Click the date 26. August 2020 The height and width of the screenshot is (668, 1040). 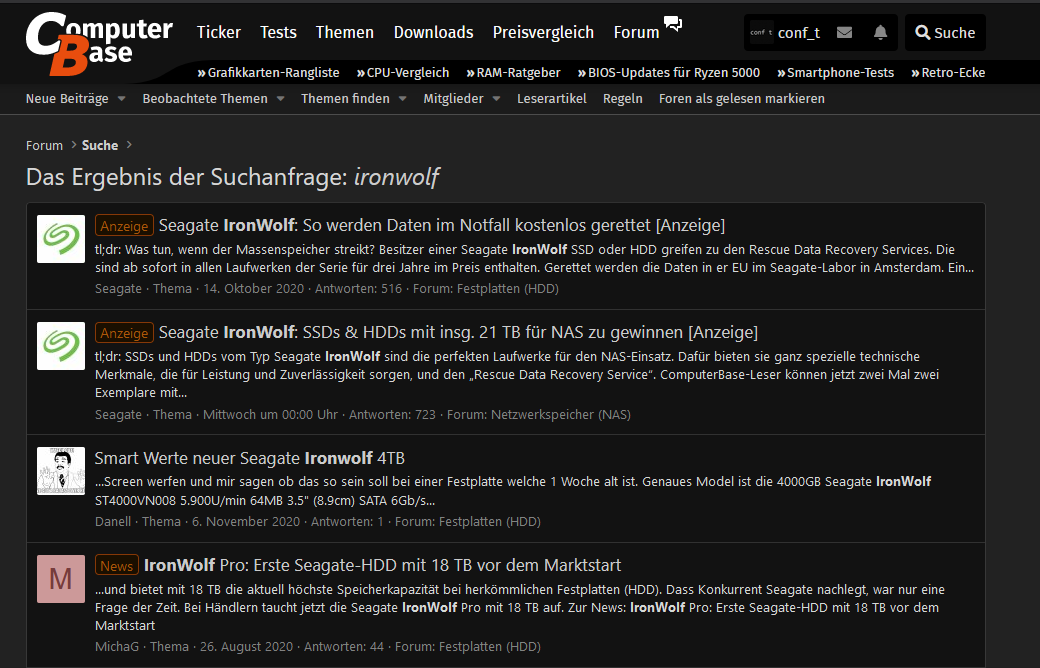coord(247,646)
